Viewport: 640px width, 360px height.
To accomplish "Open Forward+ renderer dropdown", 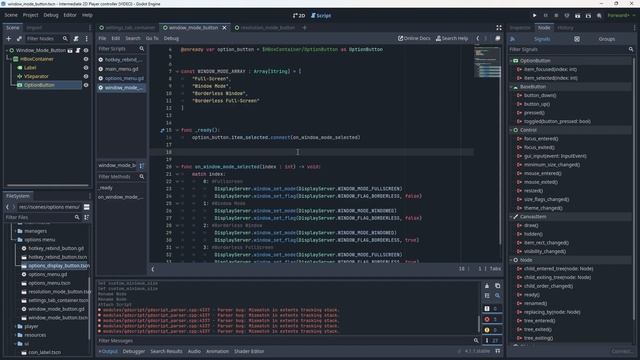I will pos(621,16).
